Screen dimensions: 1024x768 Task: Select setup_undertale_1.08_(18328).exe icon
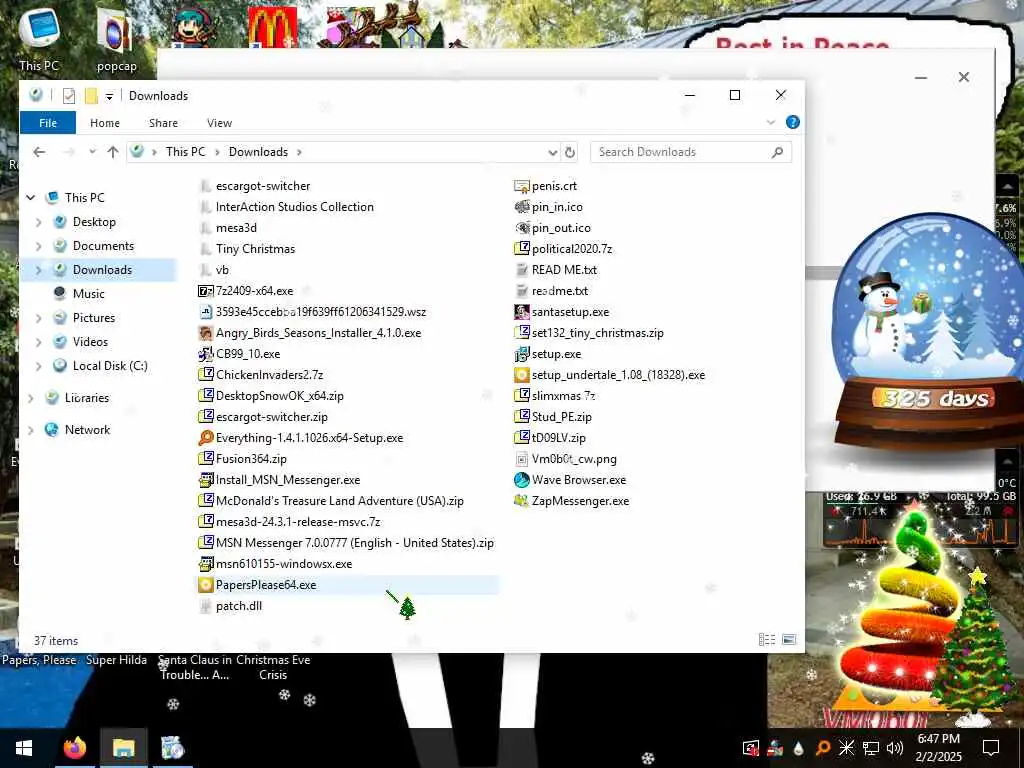click(x=522, y=375)
